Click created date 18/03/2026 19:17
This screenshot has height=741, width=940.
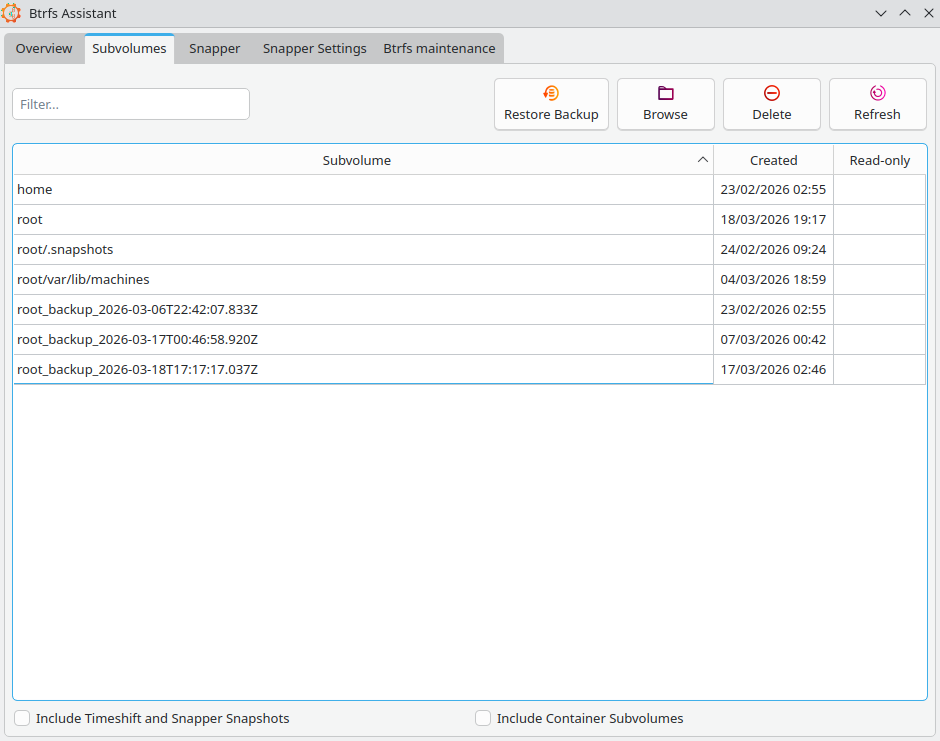click(x=773, y=219)
